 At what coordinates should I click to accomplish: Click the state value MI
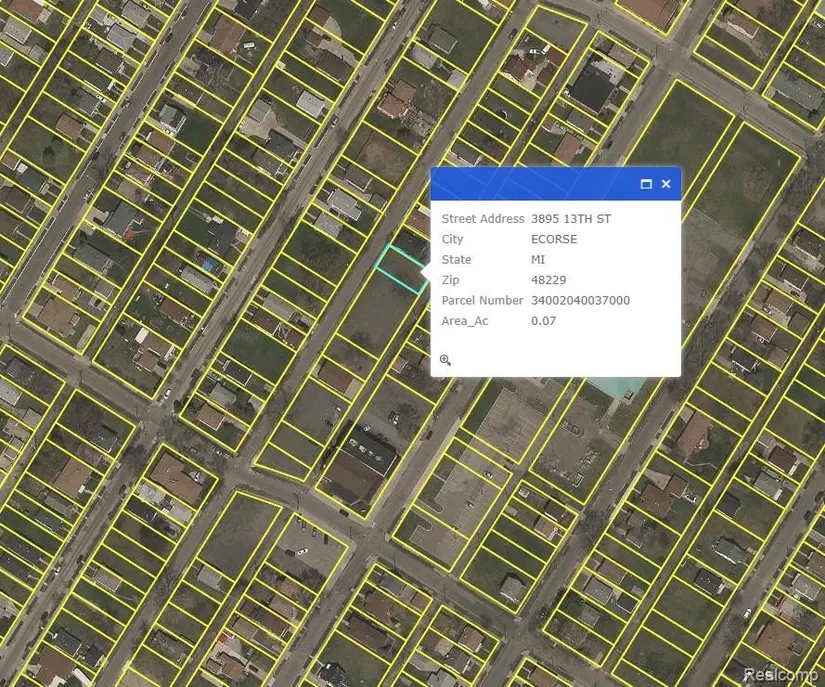point(538,260)
